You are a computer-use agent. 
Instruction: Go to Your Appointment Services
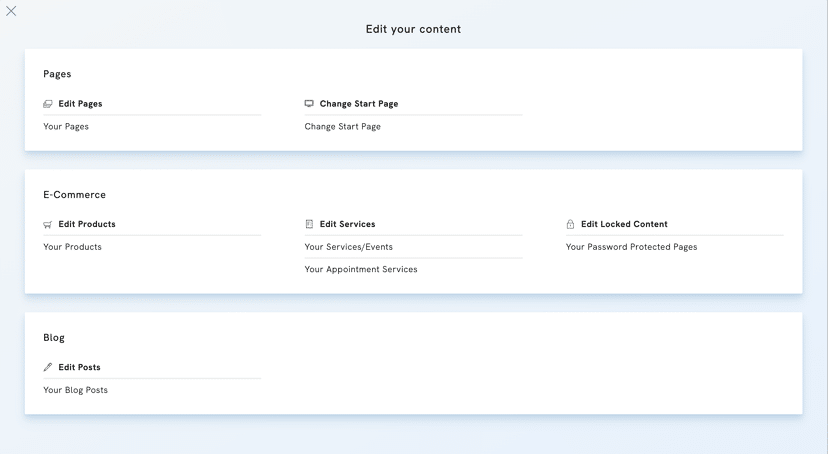point(360,269)
